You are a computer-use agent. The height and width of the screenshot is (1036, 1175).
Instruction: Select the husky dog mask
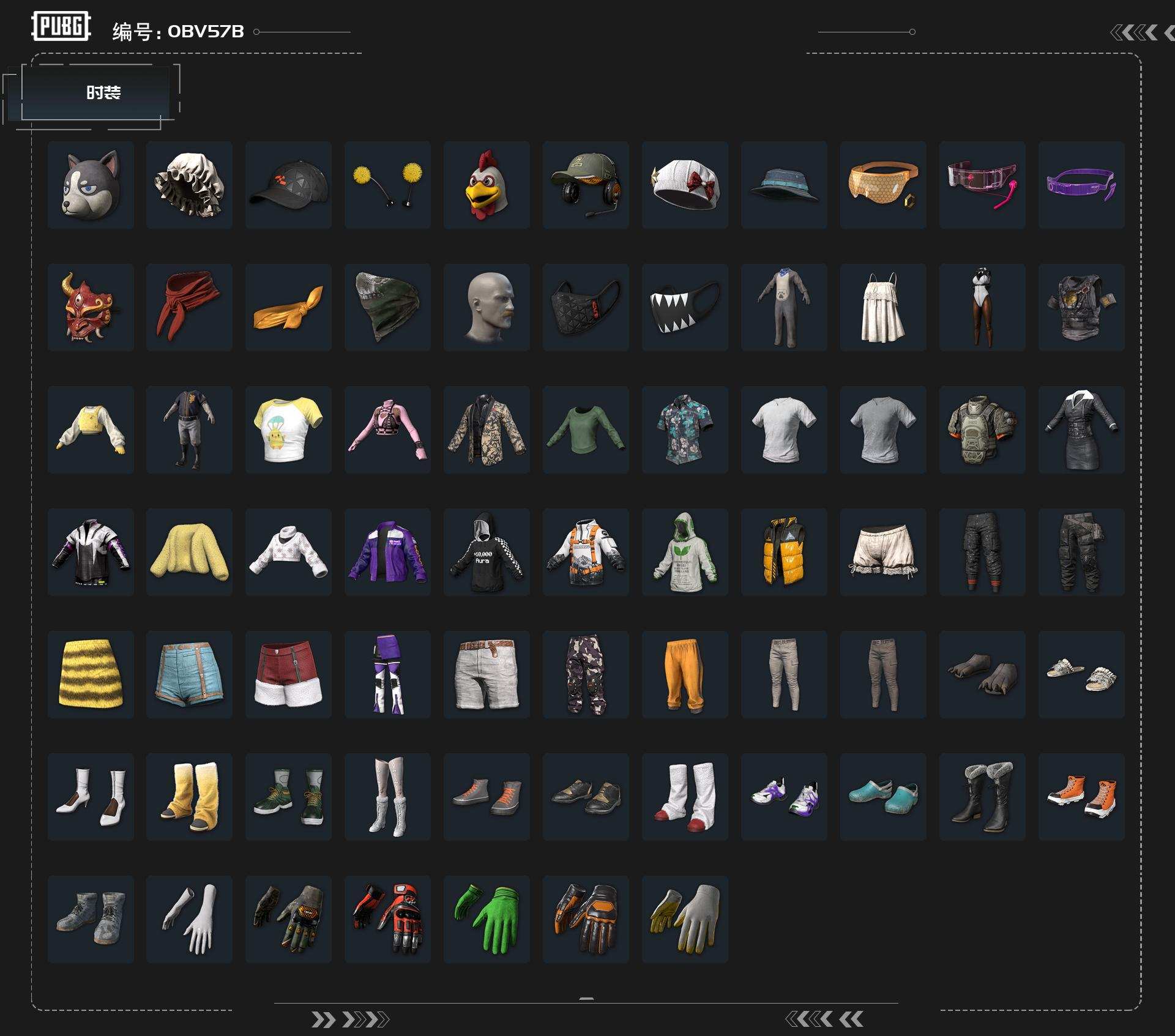click(91, 185)
